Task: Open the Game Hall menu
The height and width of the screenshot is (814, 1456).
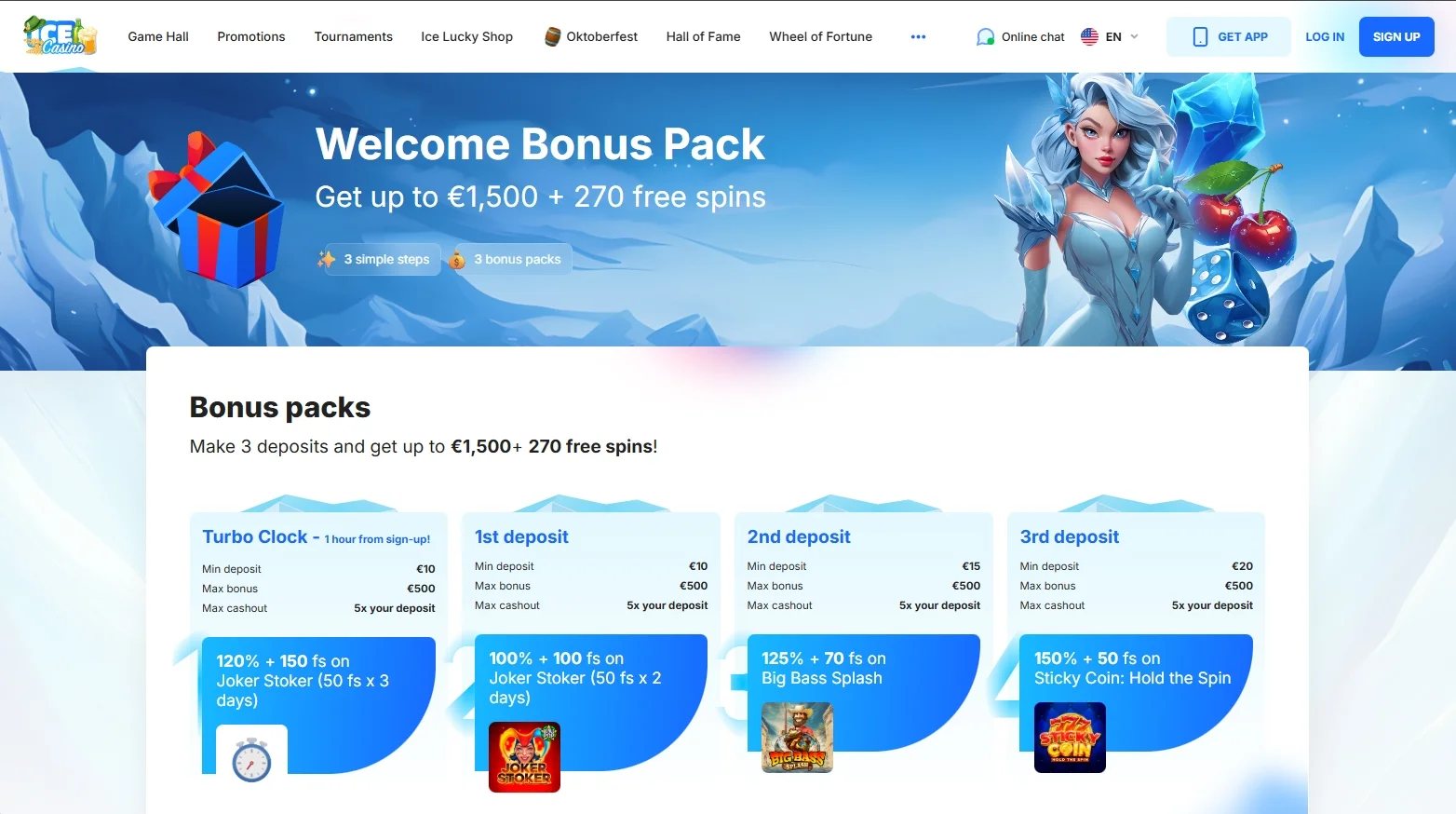Action: [158, 36]
